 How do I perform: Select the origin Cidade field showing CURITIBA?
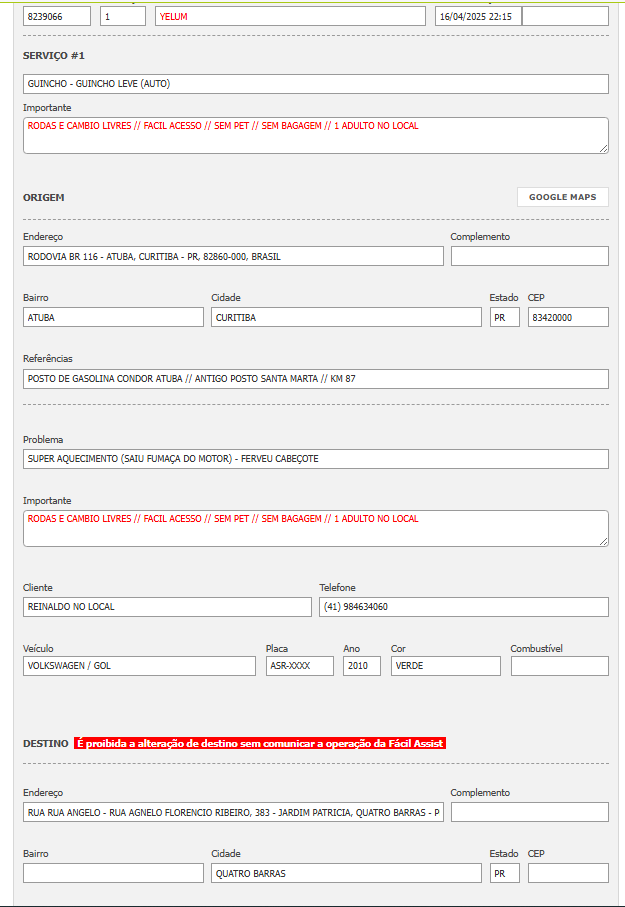coord(346,317)
